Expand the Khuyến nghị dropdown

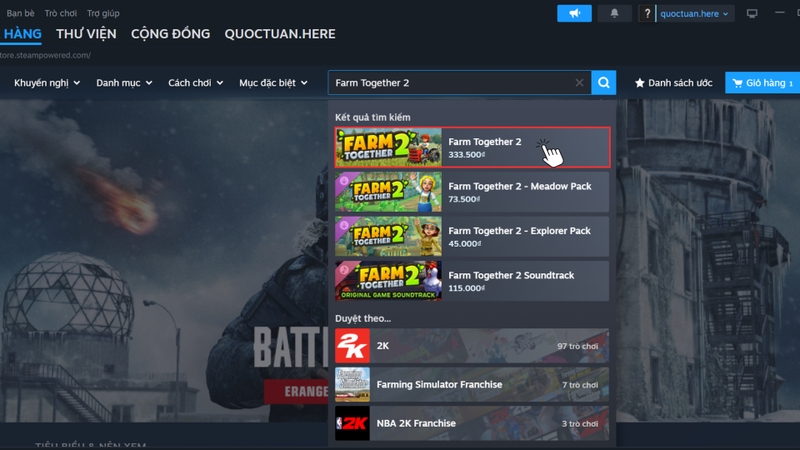click(47, 83)
